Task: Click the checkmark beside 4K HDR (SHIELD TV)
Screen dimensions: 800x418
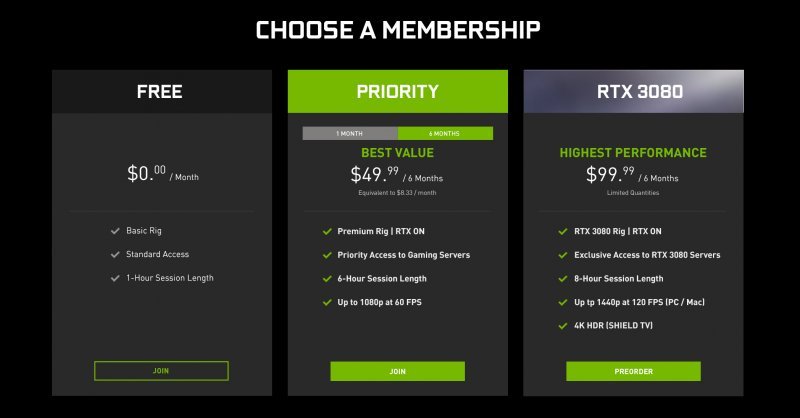Action: 563,325
